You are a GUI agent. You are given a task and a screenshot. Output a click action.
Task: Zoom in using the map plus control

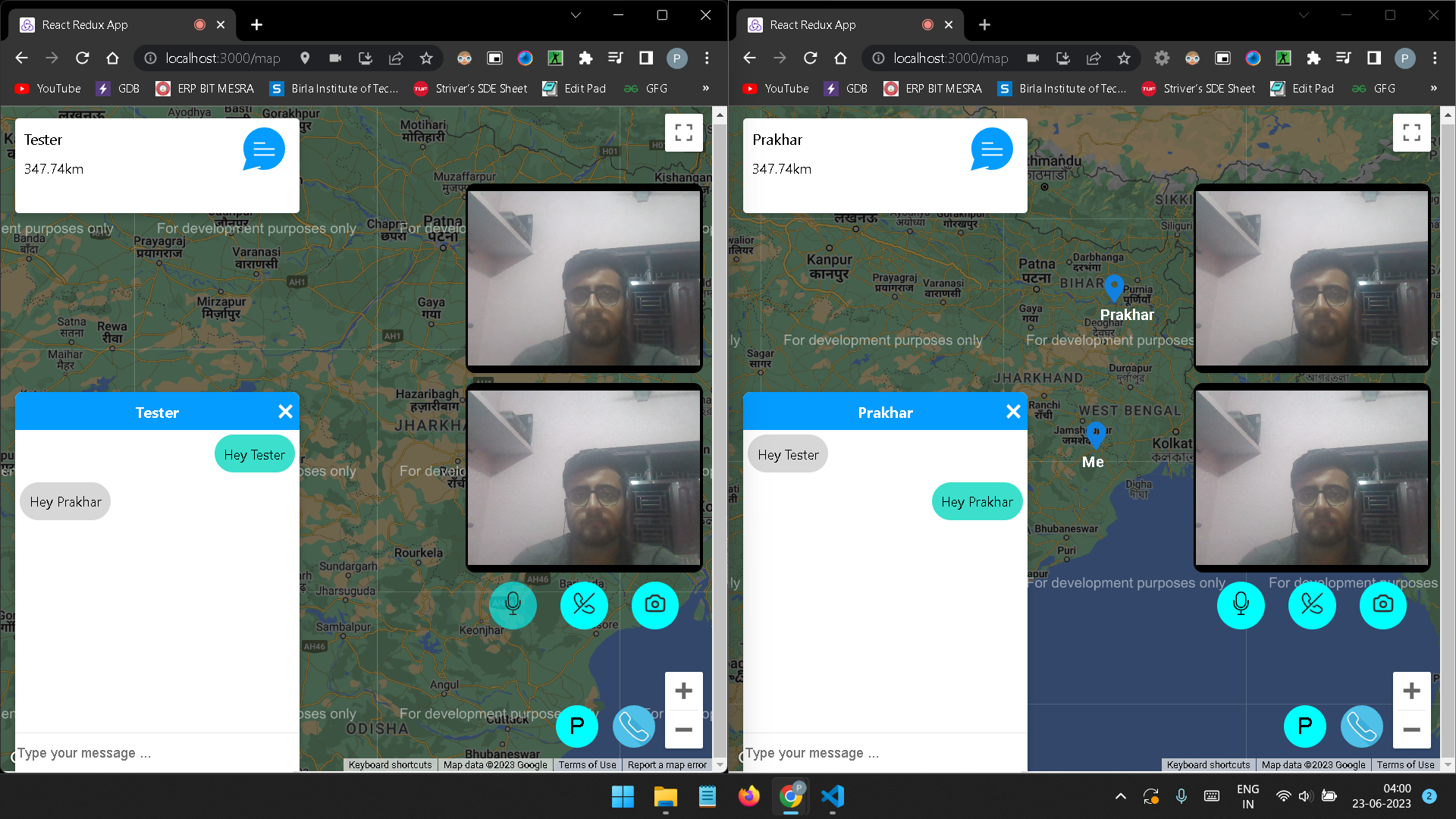pyautogui.click(x=683, y=690)
